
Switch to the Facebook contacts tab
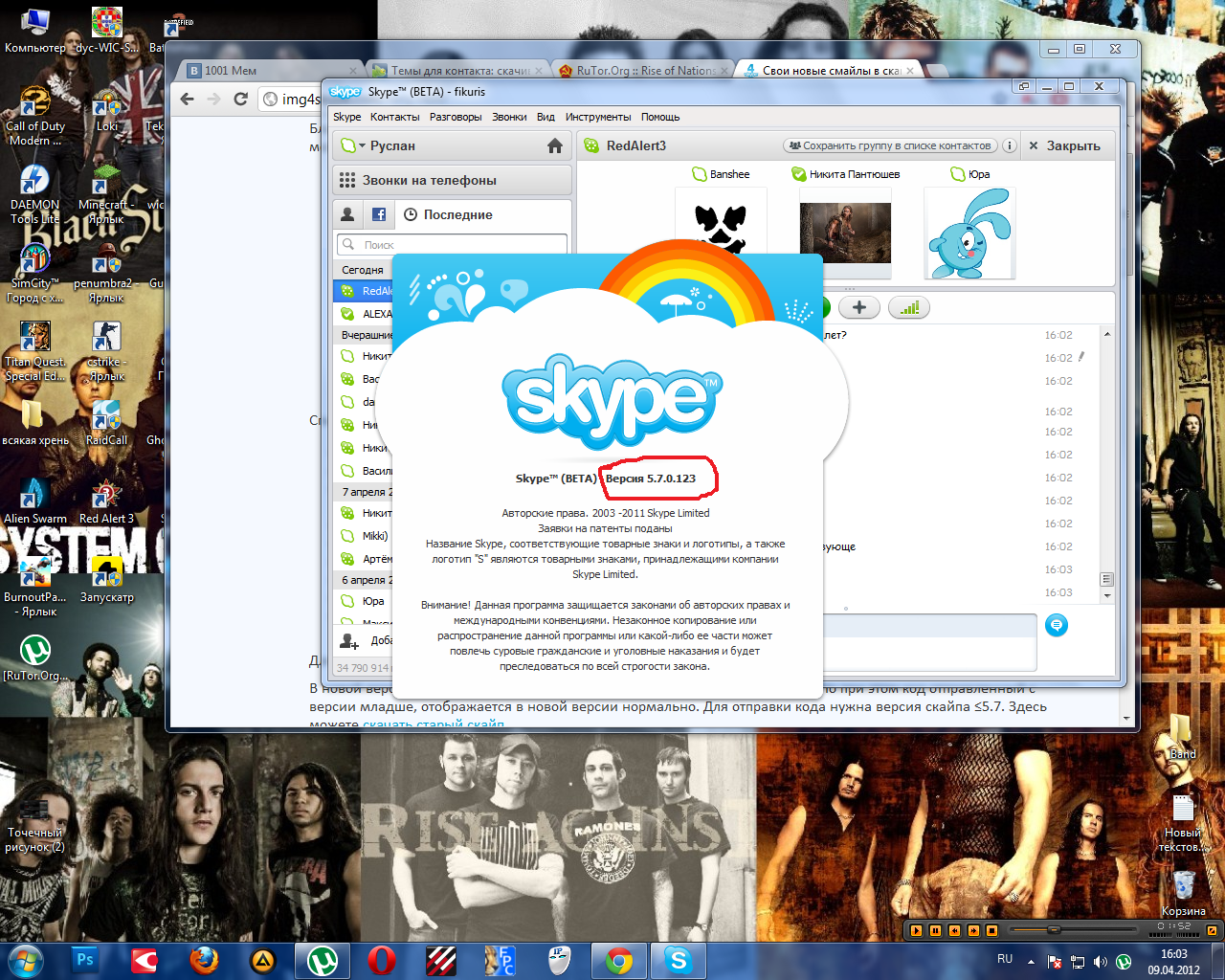[379, 214]
